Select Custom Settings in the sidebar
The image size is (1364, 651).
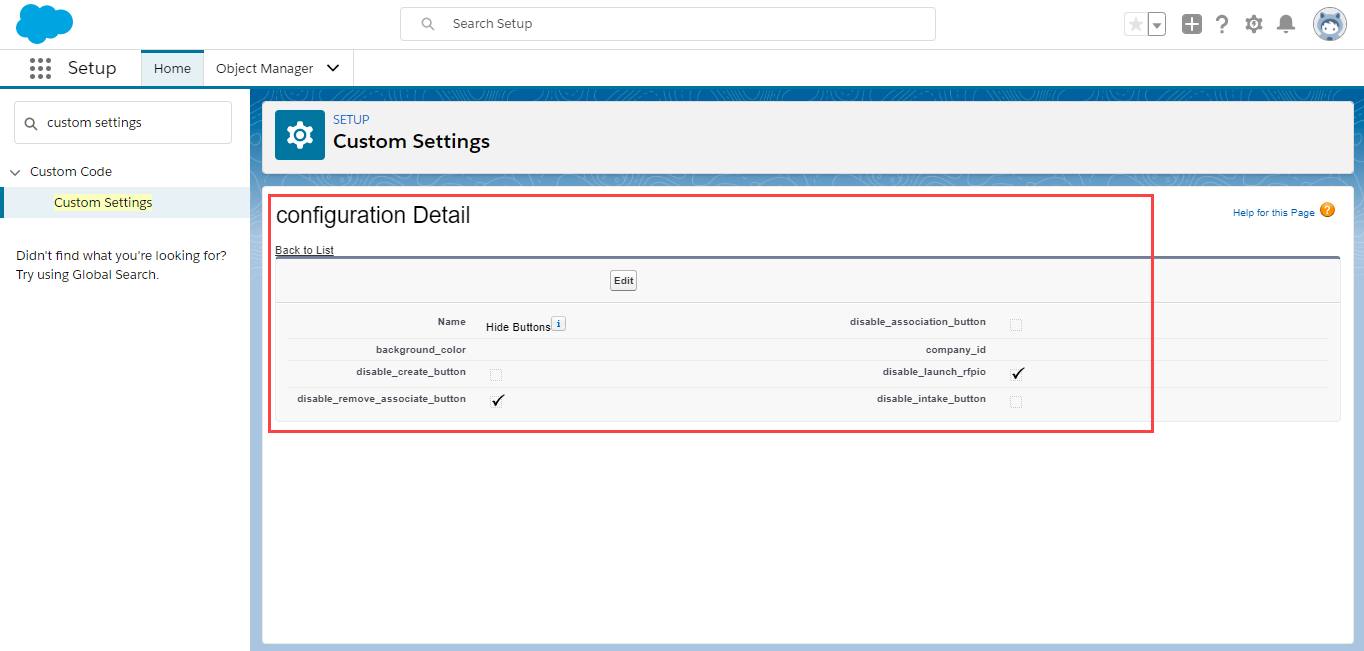click(x=103, y=202)
